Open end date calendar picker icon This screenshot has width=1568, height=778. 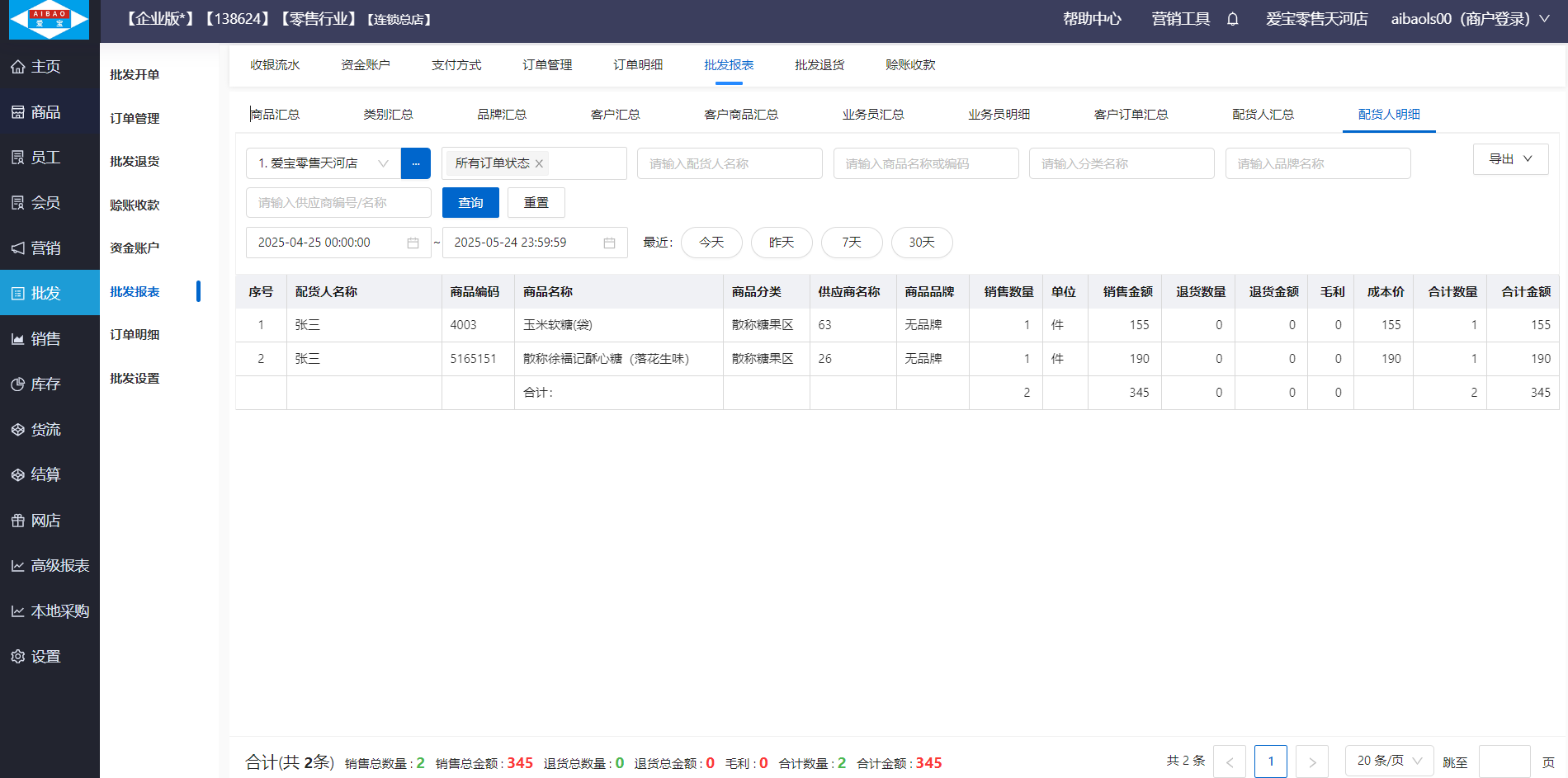[609, 243]
